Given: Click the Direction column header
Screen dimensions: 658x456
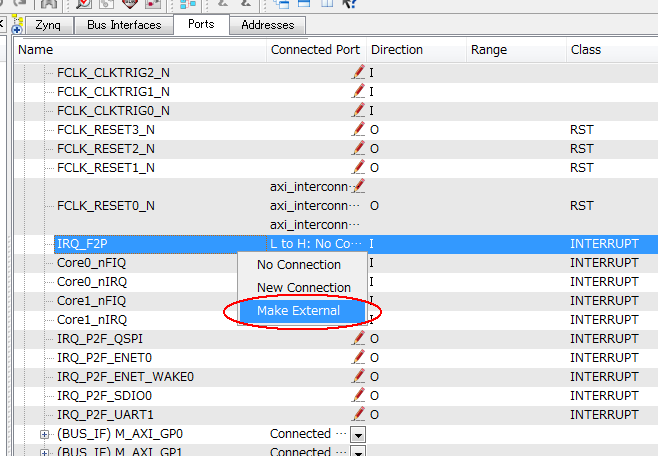Looking at the screenshot, I should [396, 50].
